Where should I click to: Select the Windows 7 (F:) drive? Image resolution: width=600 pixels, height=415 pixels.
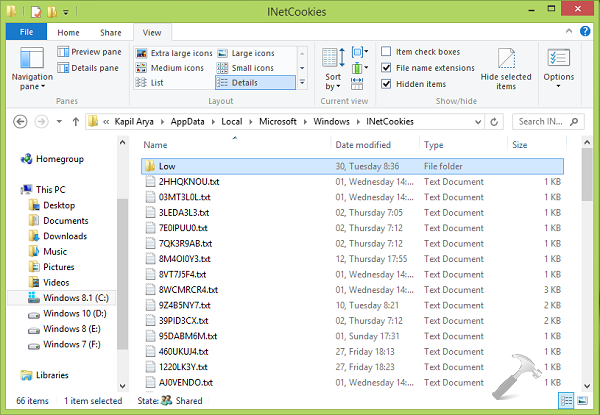(64, 344)
